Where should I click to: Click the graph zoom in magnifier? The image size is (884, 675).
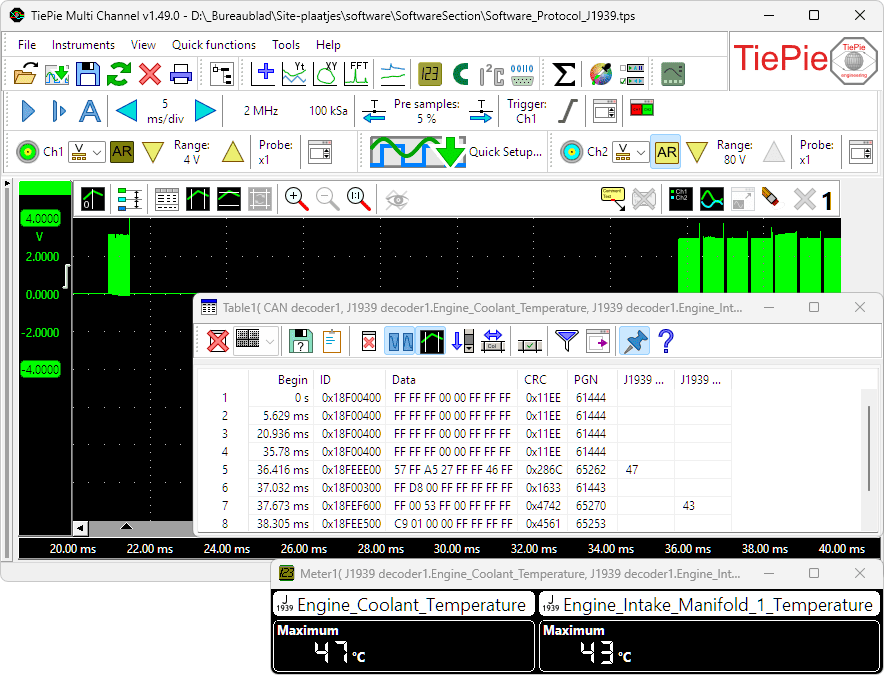297,199
